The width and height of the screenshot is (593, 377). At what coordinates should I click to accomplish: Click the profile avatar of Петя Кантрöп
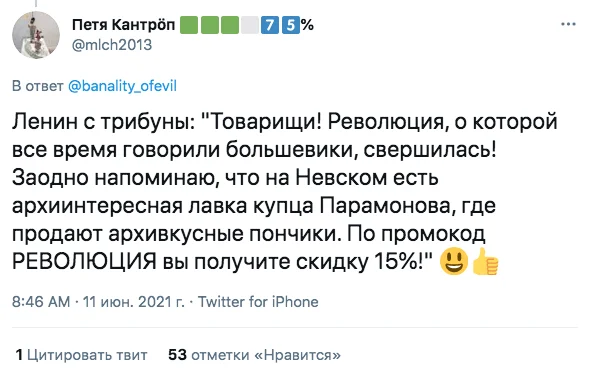tap(36, 35)
